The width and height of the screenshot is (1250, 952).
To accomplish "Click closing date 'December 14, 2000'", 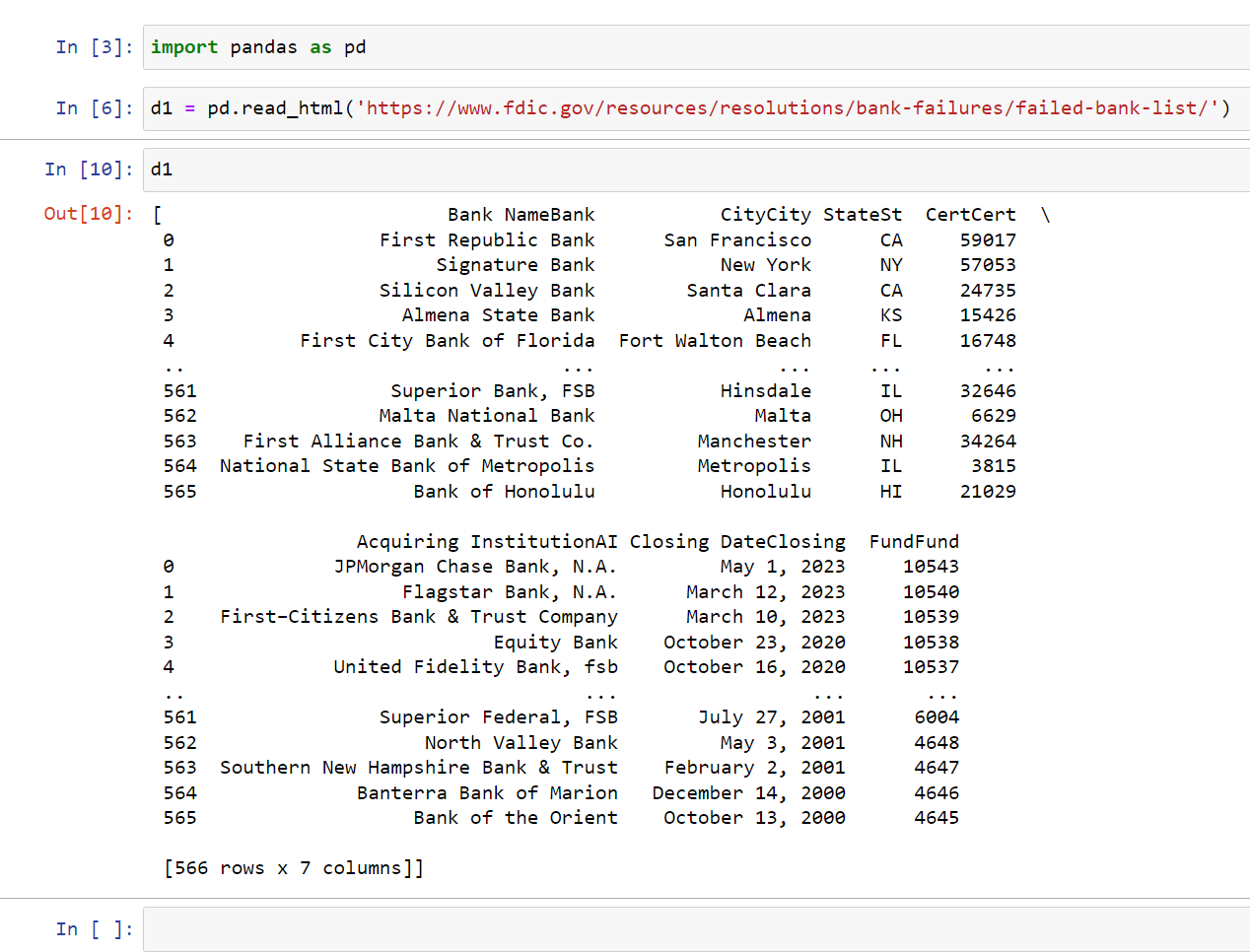I will (749, 793).
